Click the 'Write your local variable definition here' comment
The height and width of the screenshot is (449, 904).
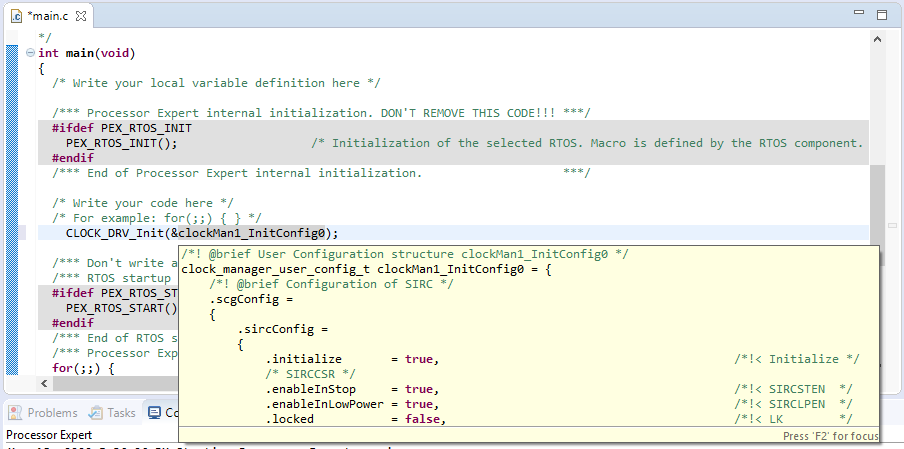tap(216, 83)
